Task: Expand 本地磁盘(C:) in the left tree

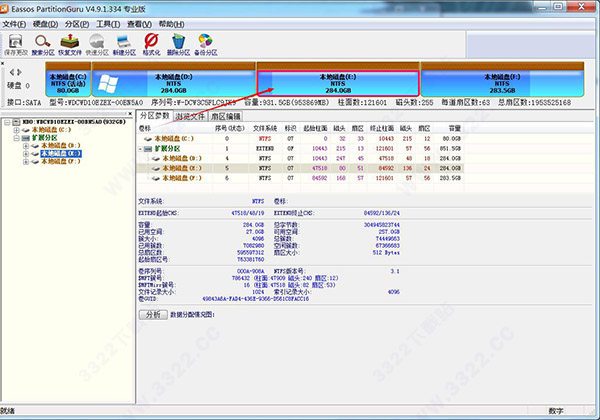Action: tap(16, 130)
